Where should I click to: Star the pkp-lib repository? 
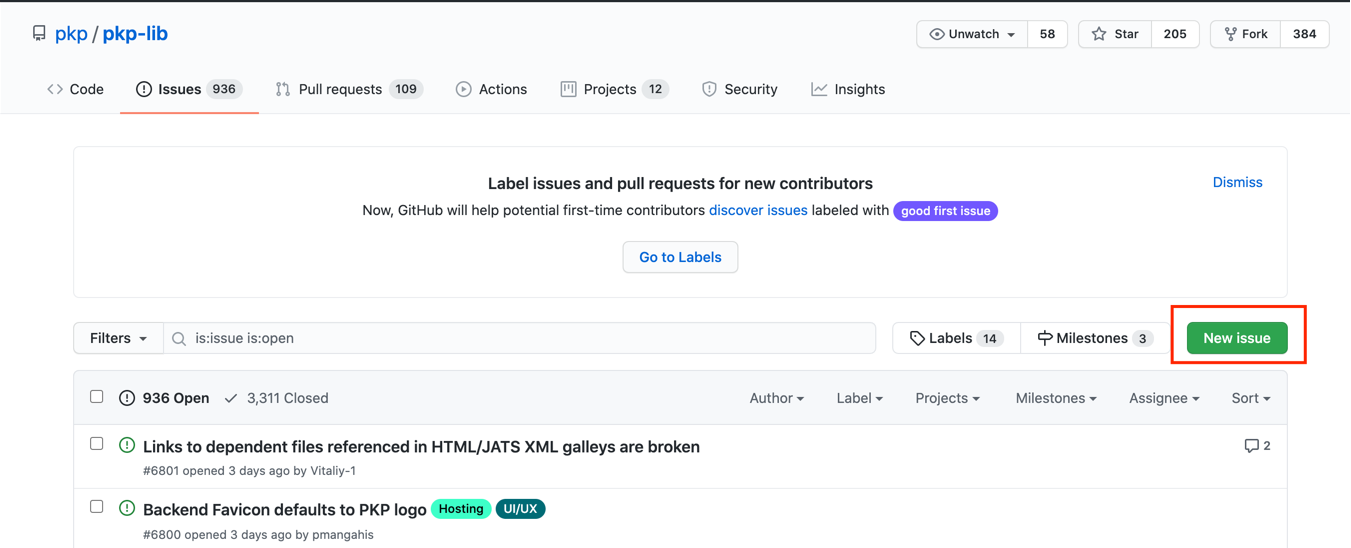[1115, 34]
